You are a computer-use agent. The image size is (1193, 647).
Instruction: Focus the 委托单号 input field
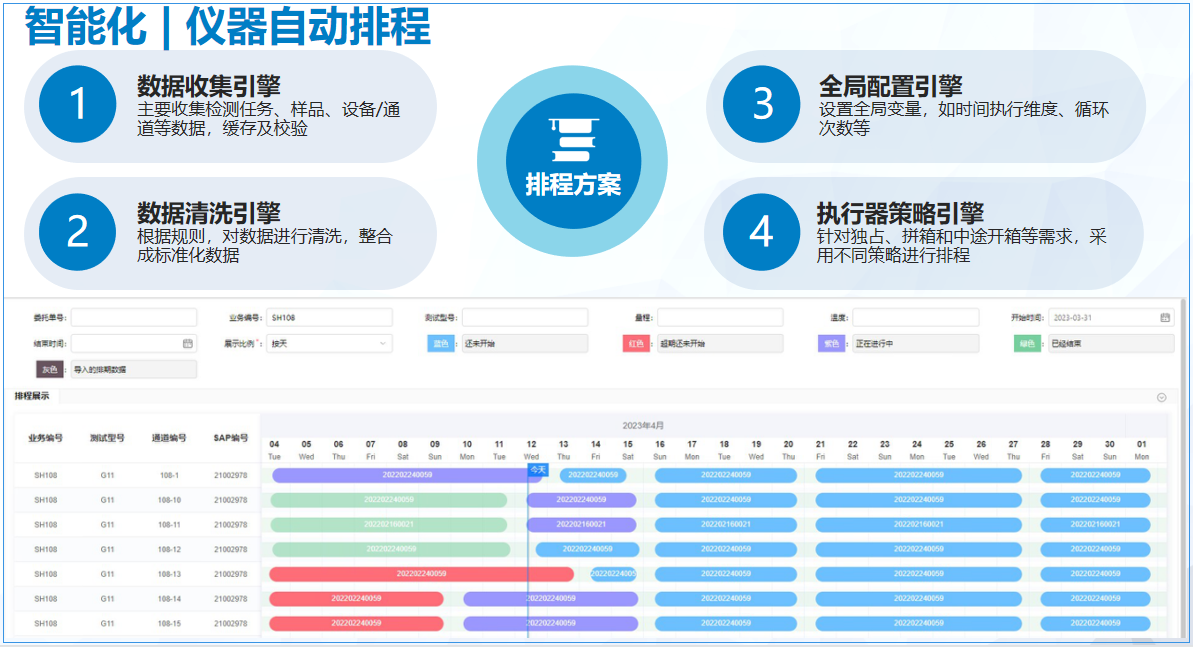[x=133, y=317]
